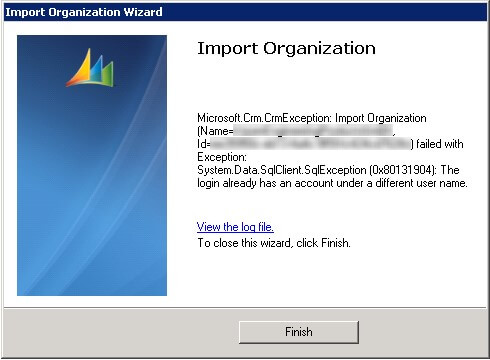Click the 'To close this wizard' instruction text
Image resolution: width=490 pixels, height=360 pixels.
tap(274, 243)
